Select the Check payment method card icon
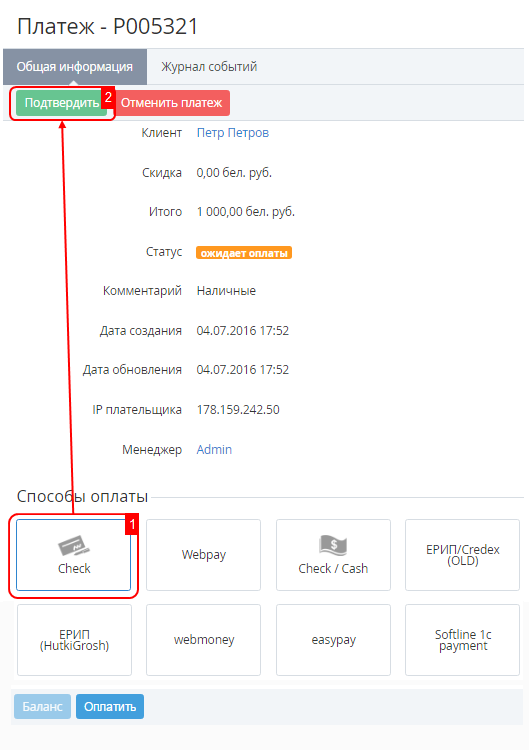This screenshot has height=750, width=529. point(74,546)
